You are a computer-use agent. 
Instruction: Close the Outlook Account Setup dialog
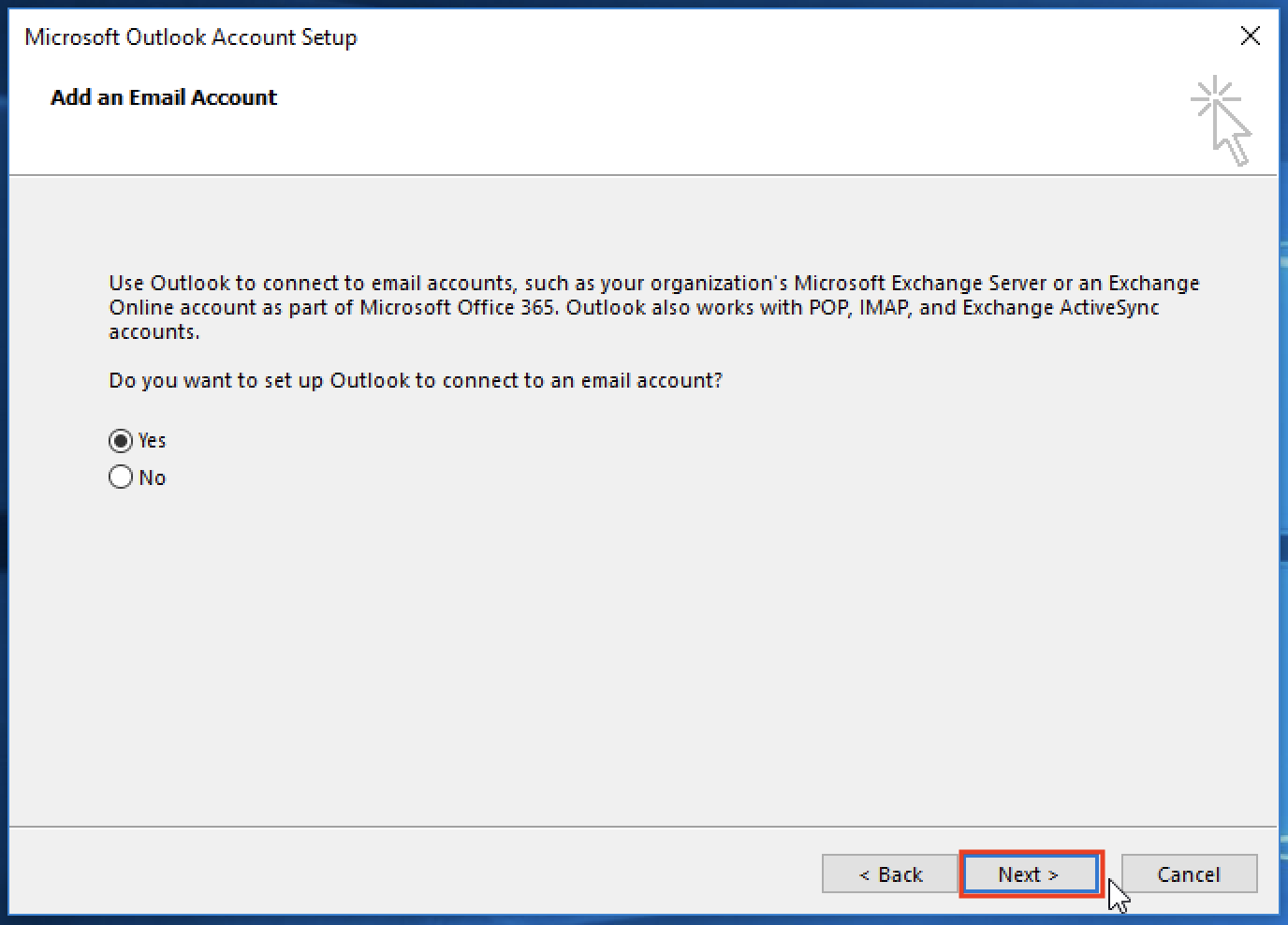tap(1250, 36)
